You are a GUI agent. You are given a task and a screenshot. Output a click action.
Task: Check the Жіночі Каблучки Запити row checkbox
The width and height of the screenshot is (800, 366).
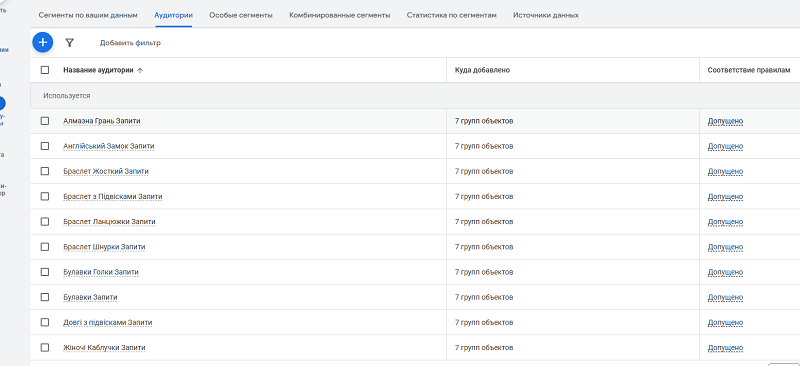45,348
